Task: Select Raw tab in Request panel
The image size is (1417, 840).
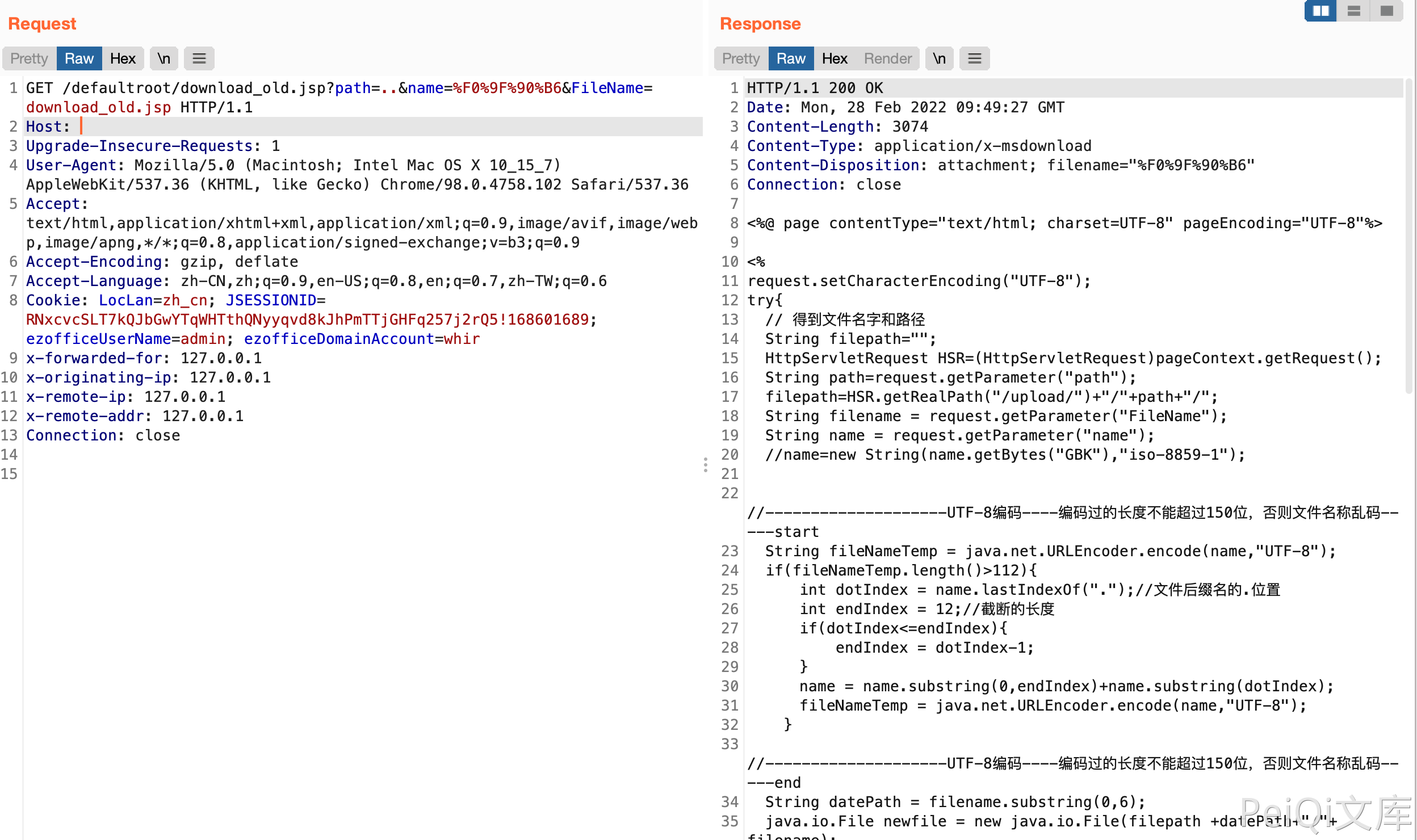Action: 79,58
